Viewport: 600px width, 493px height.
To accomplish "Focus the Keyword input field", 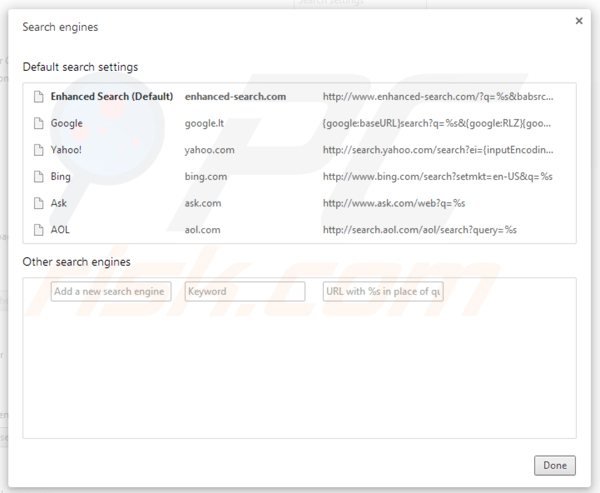I will click(x=245, y=292).
